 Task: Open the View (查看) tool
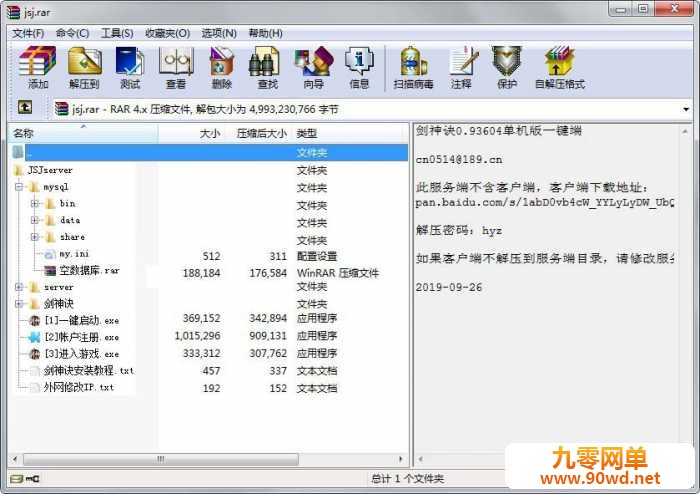(x=176, y=68)
